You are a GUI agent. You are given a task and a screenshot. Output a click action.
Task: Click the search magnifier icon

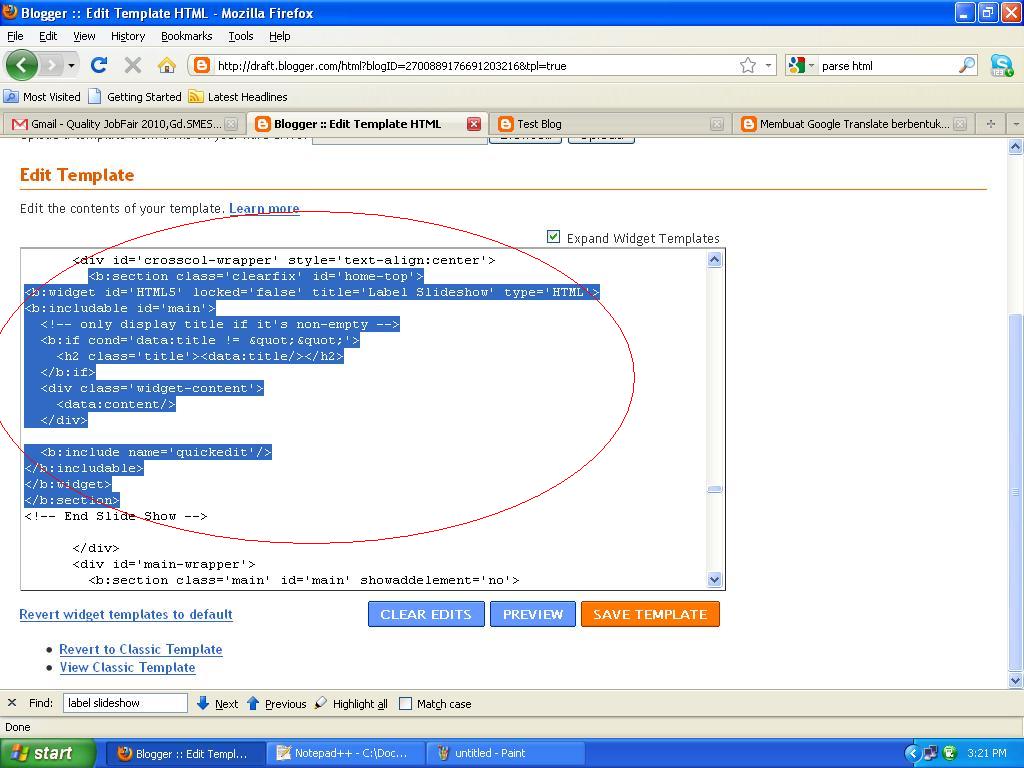tap(966, 65)
